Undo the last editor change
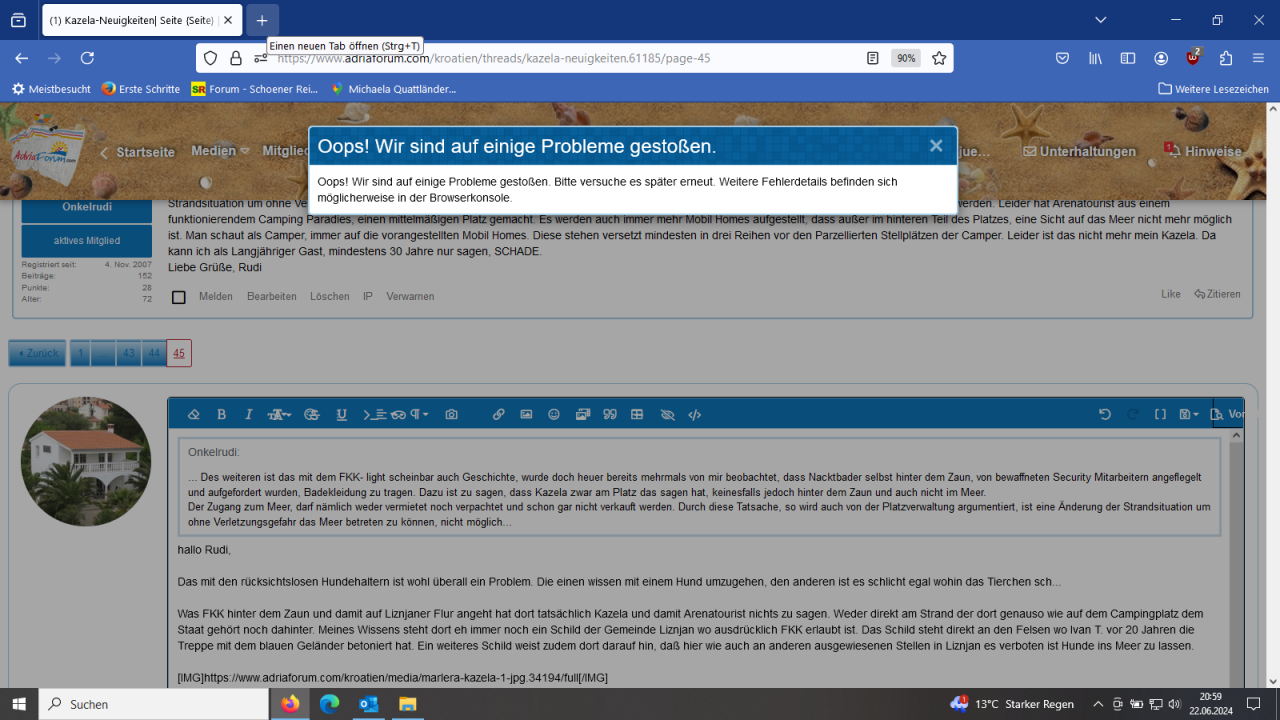Viewport: 1280px width, 720px height. coord(1105,415)
